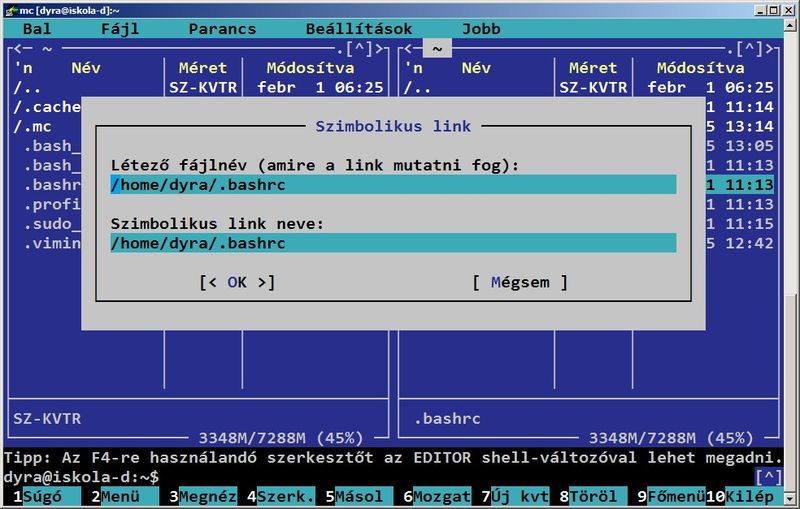Click left panel Méret column header
The height and width of the screenshot is (509, 800).
(203, 68)
